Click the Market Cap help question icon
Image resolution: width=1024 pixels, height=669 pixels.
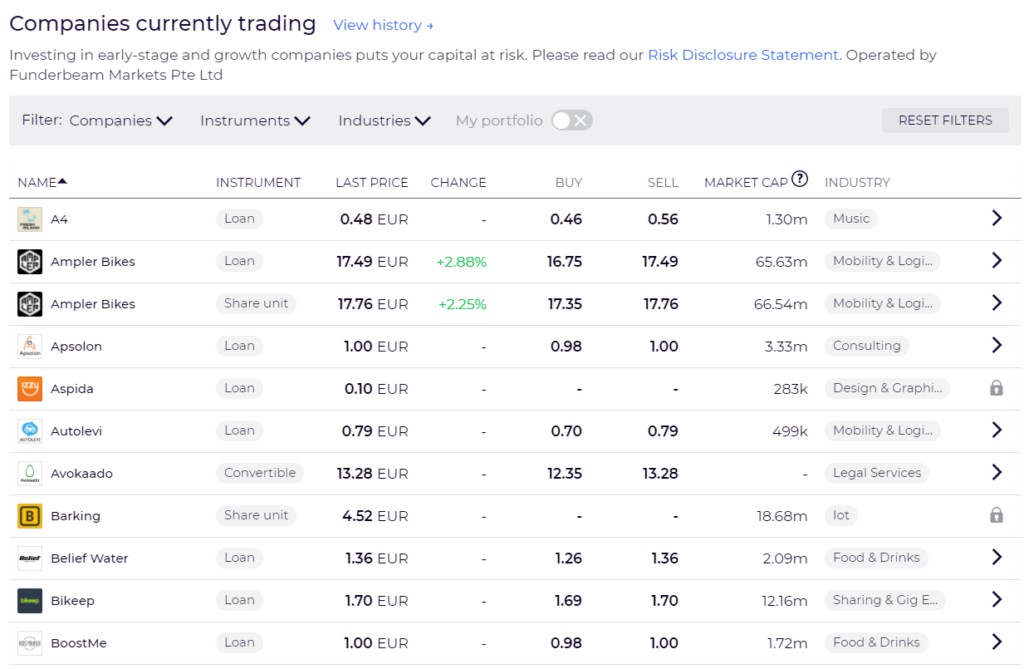(x=799, y=179)
